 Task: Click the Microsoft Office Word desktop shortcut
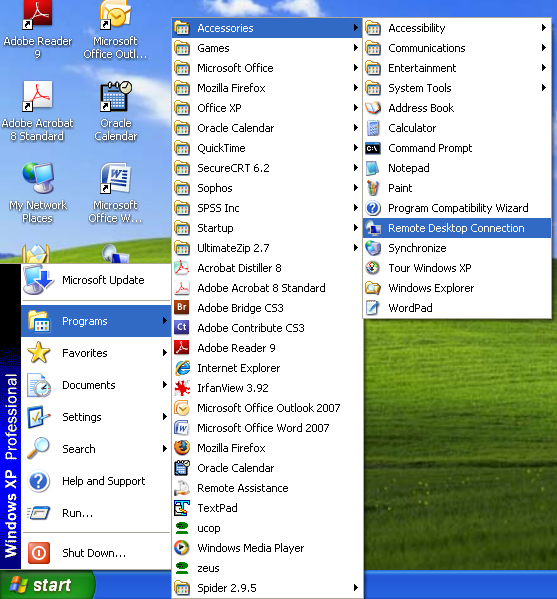[x=115, y=193]
